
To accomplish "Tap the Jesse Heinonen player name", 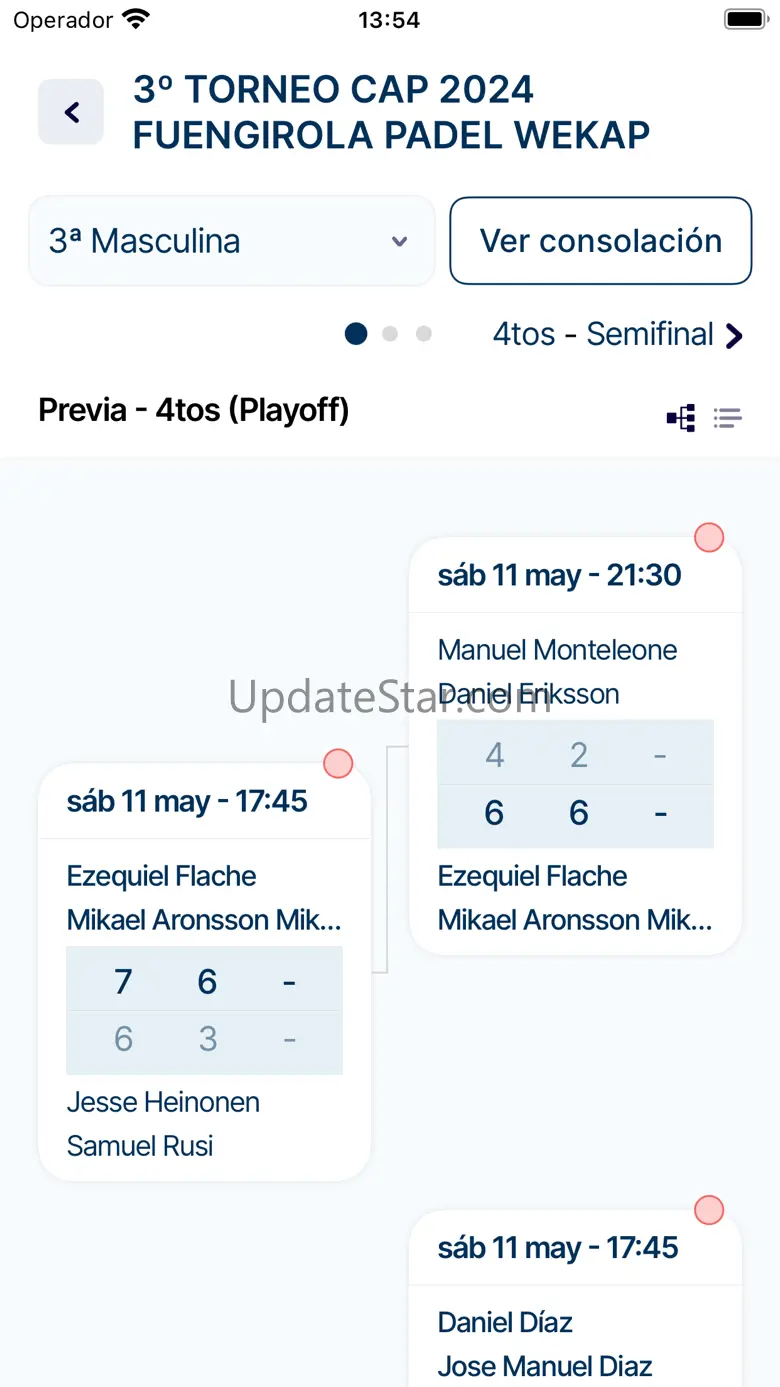I will click(x=163, y=1102).
